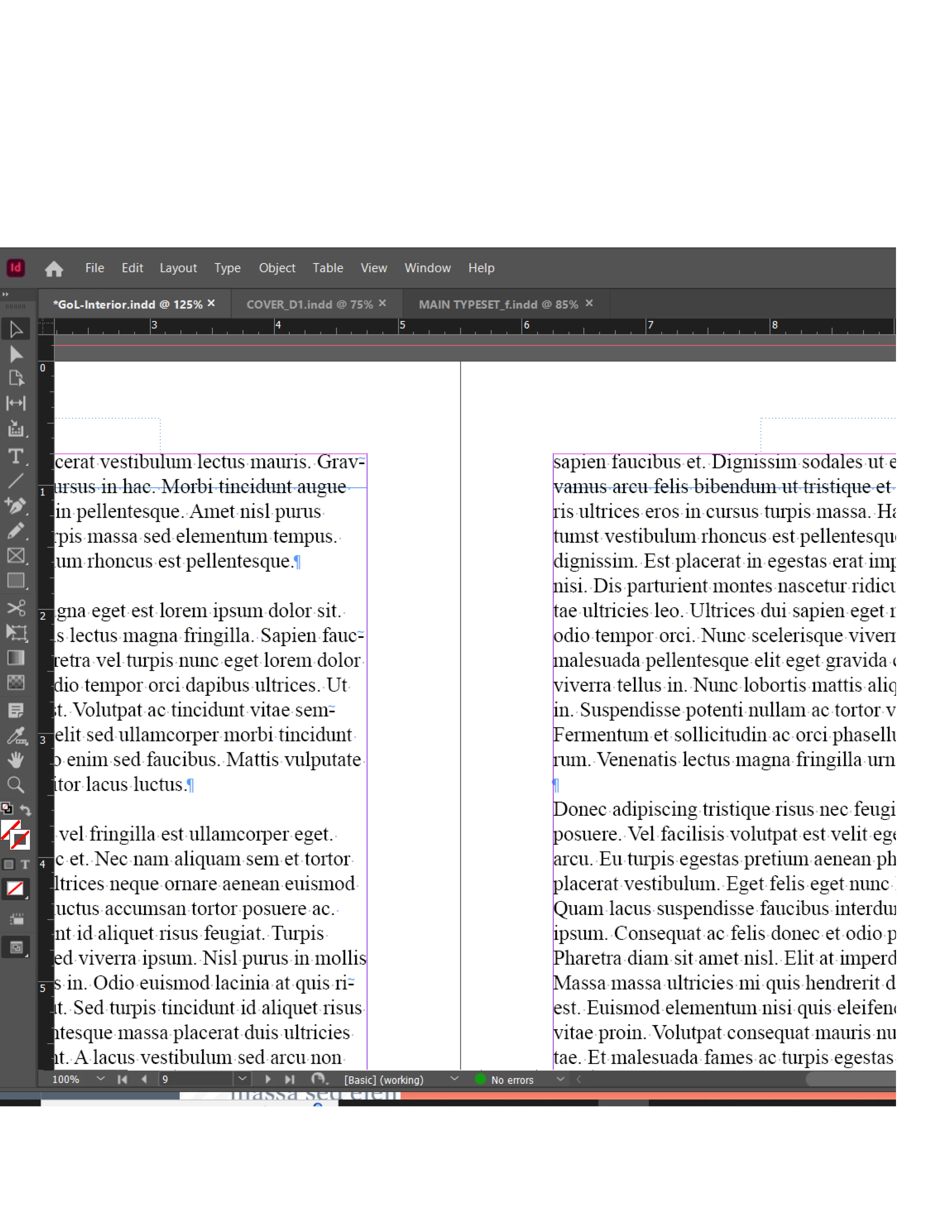Open the zoom level 100% dropdown

pyautogui.click(x=100, y=1079)
